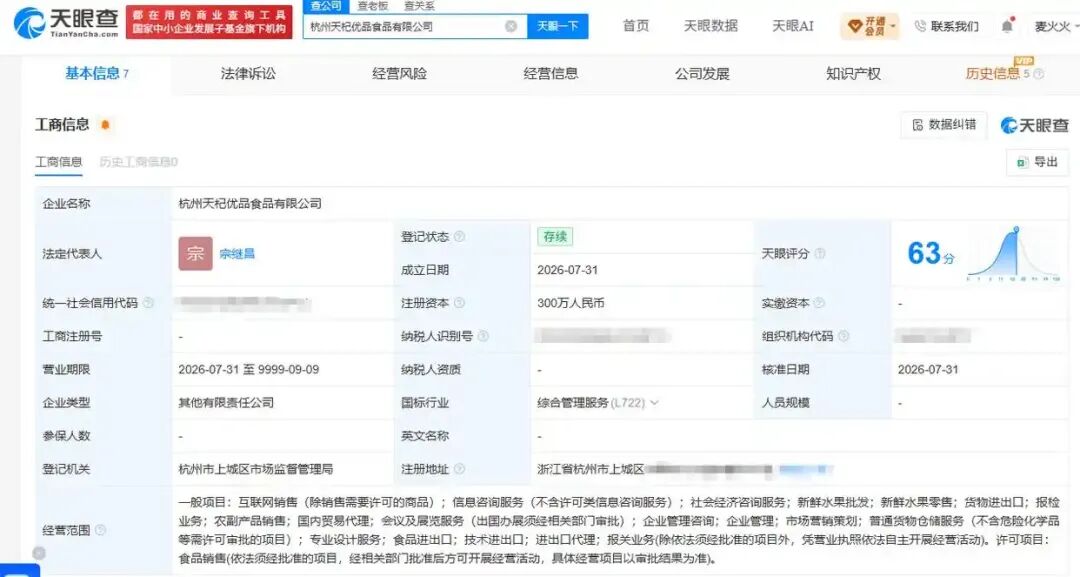Click the Tianyancha logo at top left
The width and height of the screenshot is (1080, 577).
65,23
